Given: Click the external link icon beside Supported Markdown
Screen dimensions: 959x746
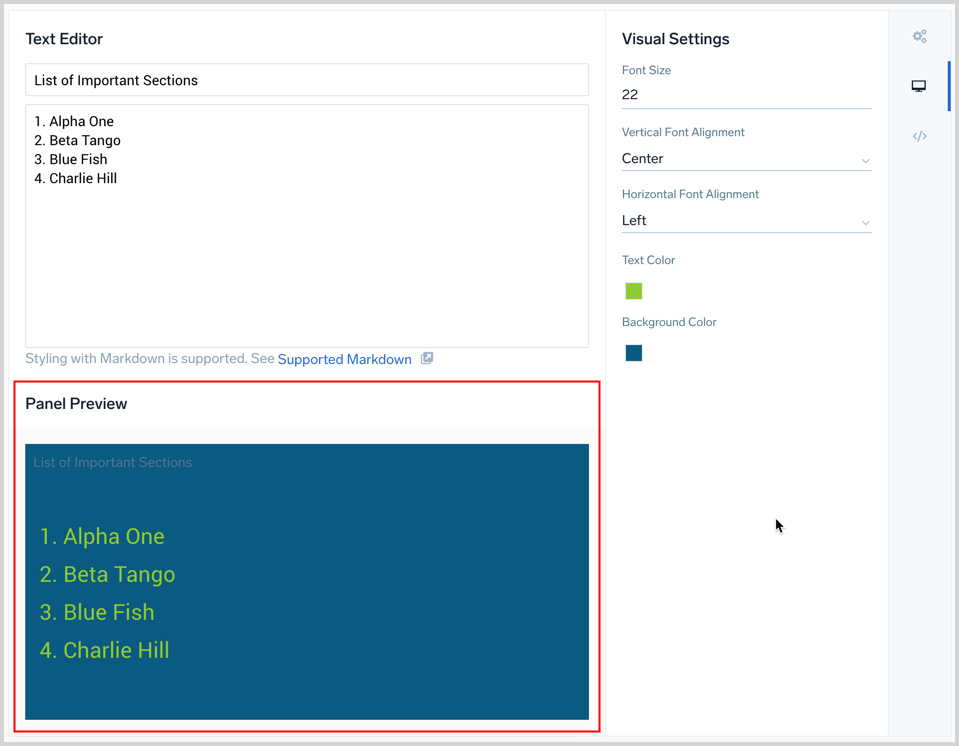Looking at the screenshot, I should coord(427,358).
